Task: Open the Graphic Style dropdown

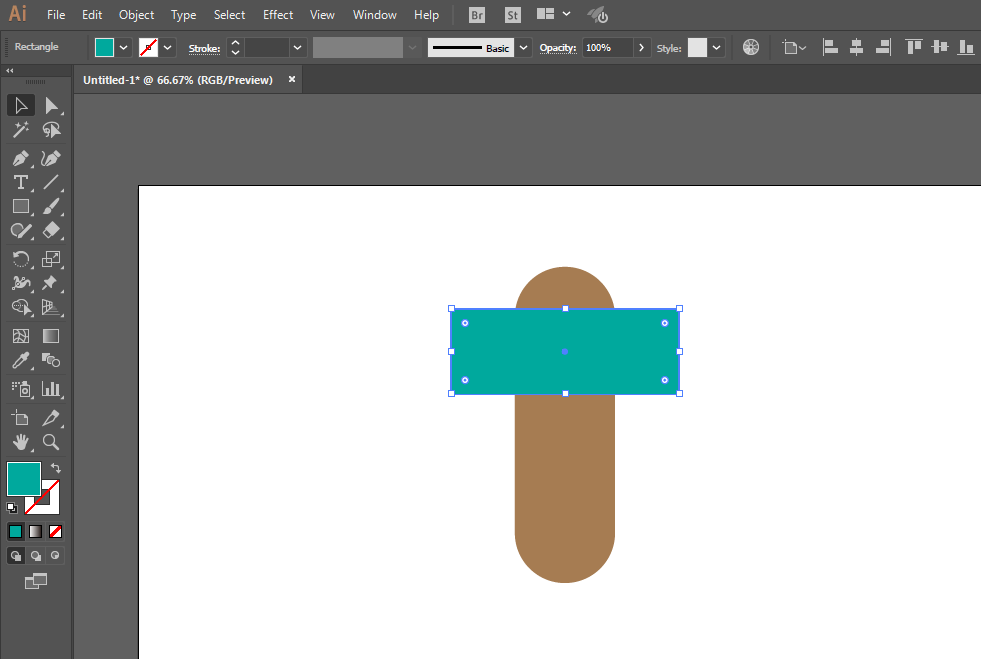Action: [716, 48]
